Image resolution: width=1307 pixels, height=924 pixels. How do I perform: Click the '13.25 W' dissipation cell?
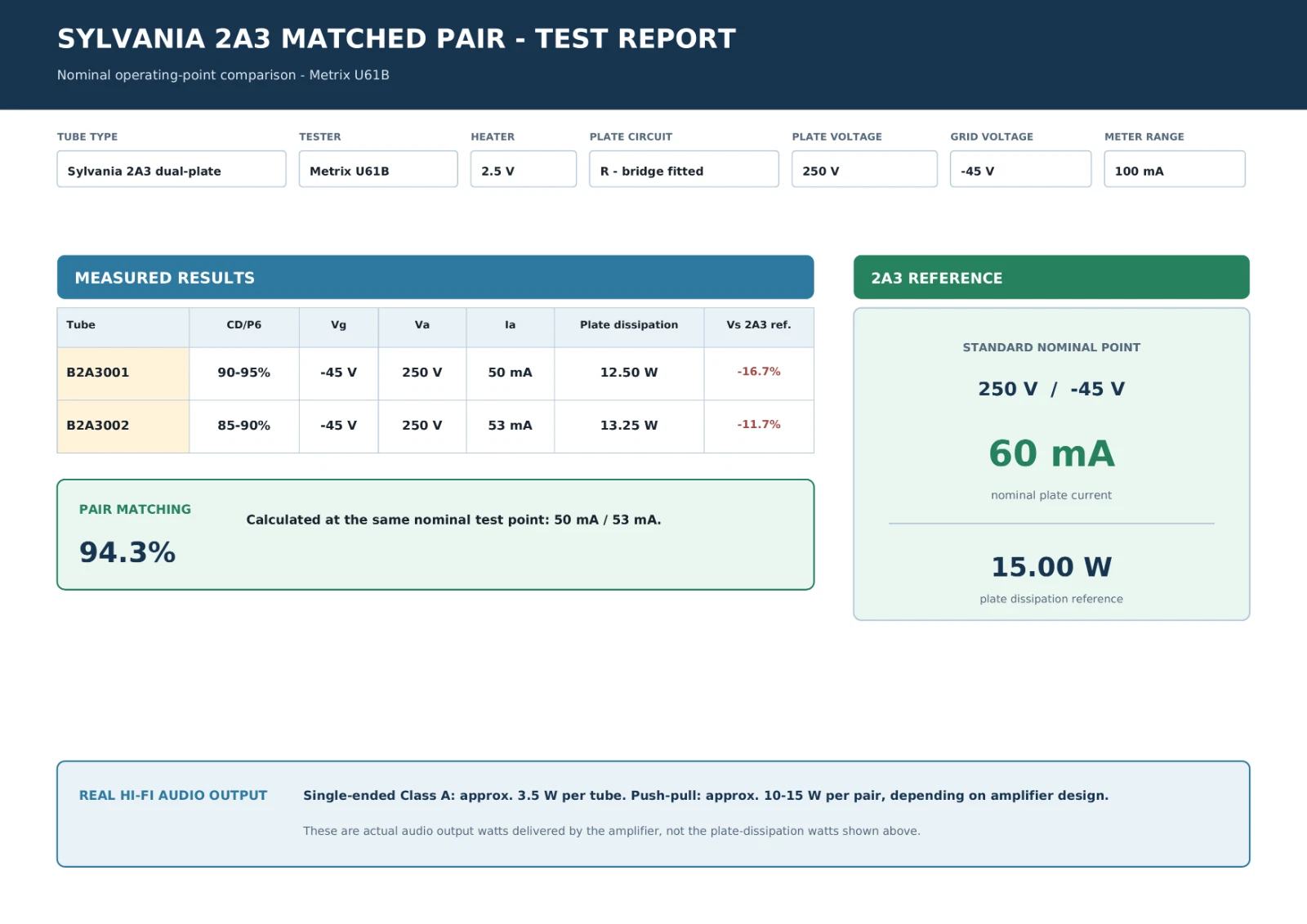(629, 426)
